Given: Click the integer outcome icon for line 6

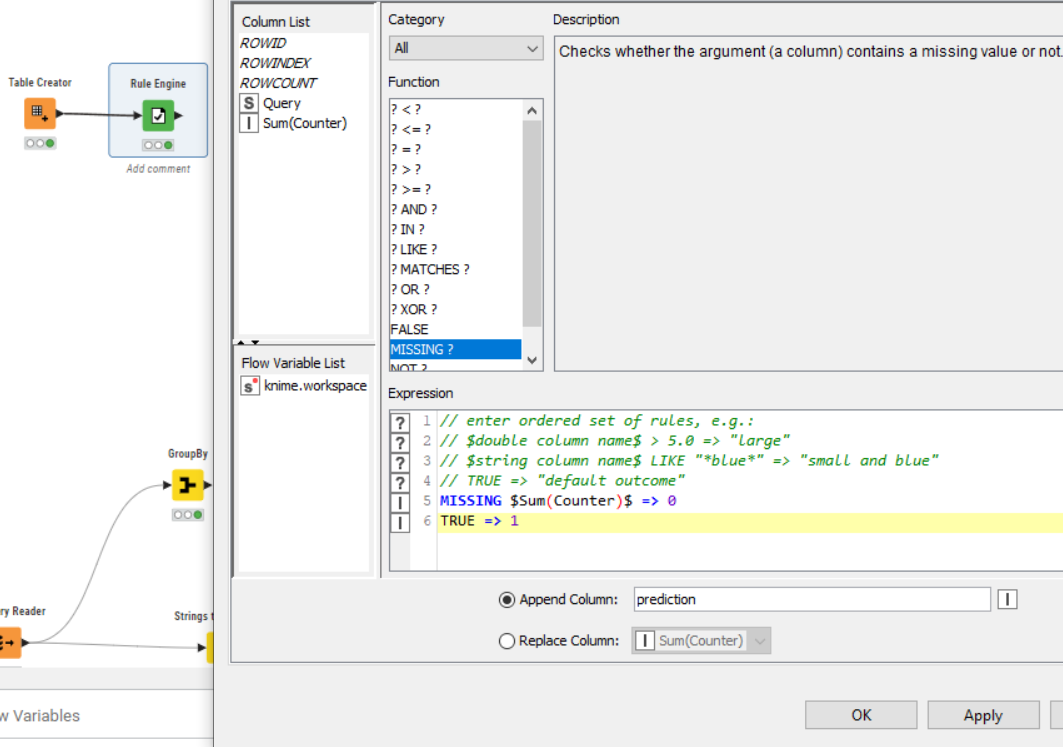Looking at the screenshot, I should (400, 522).
